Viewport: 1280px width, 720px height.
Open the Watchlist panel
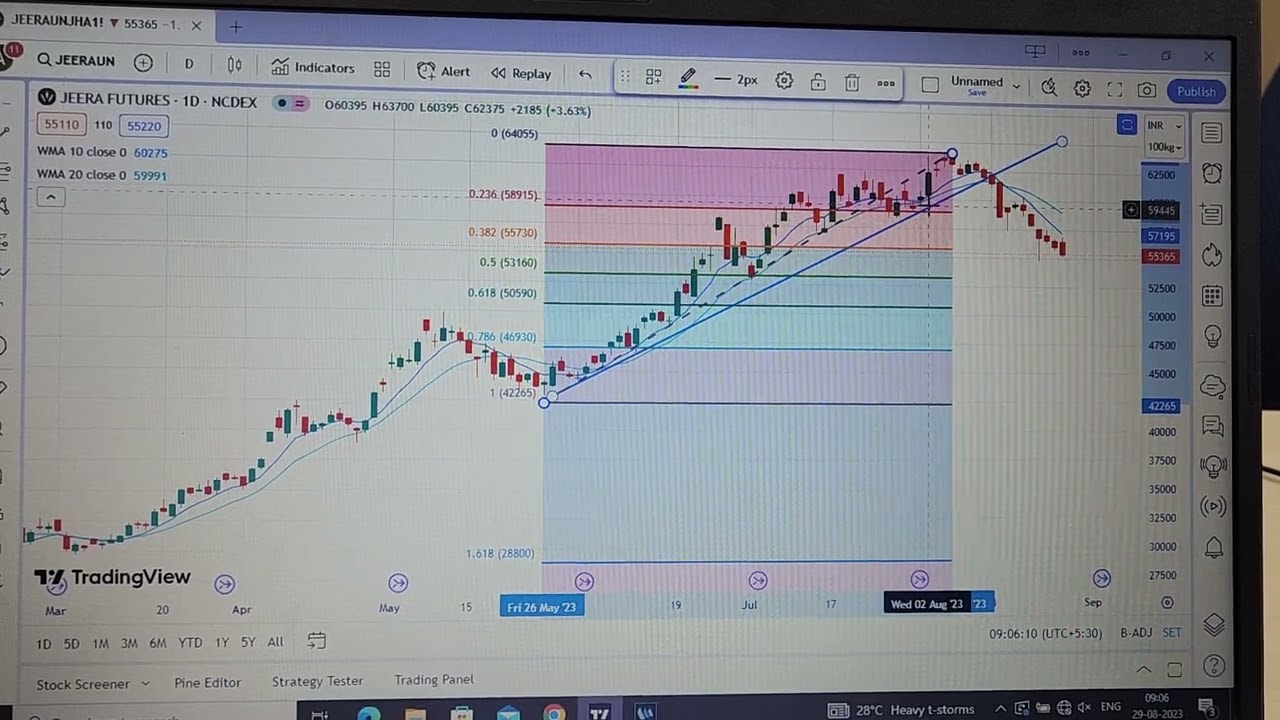click(1211, 133)
